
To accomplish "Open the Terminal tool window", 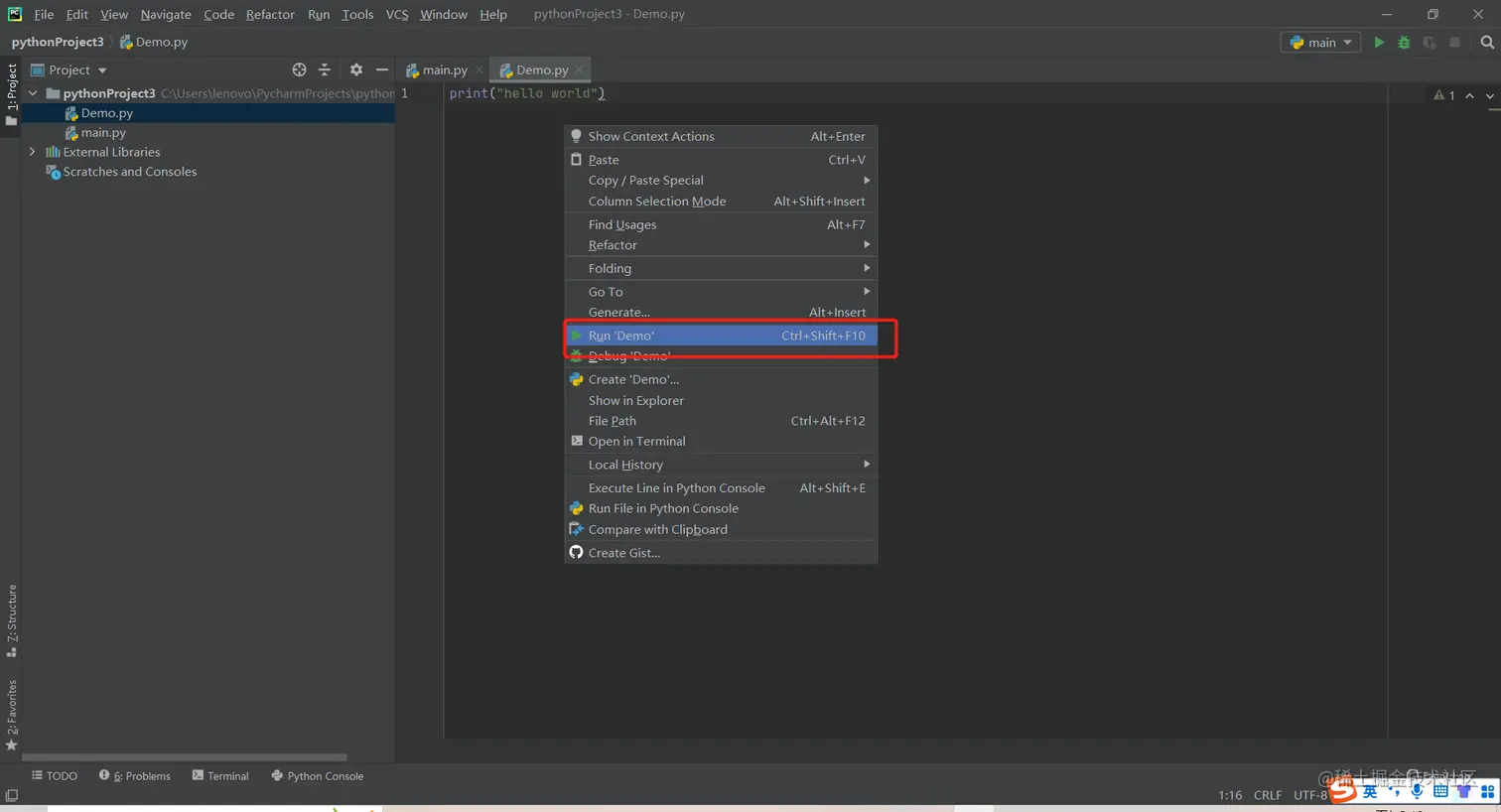I will tap(220, 776).
